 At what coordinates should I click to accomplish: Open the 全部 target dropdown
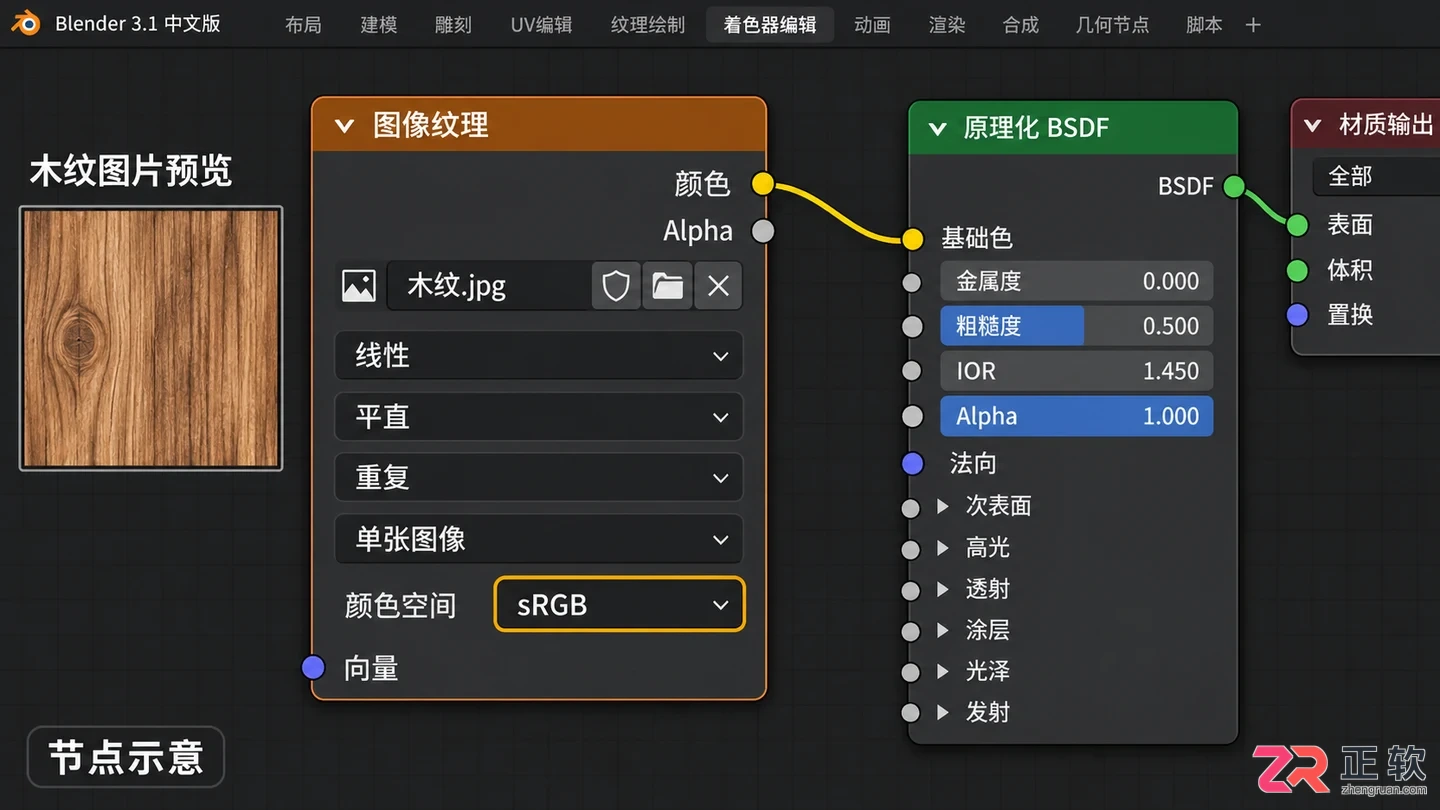tap(1376, 177)
